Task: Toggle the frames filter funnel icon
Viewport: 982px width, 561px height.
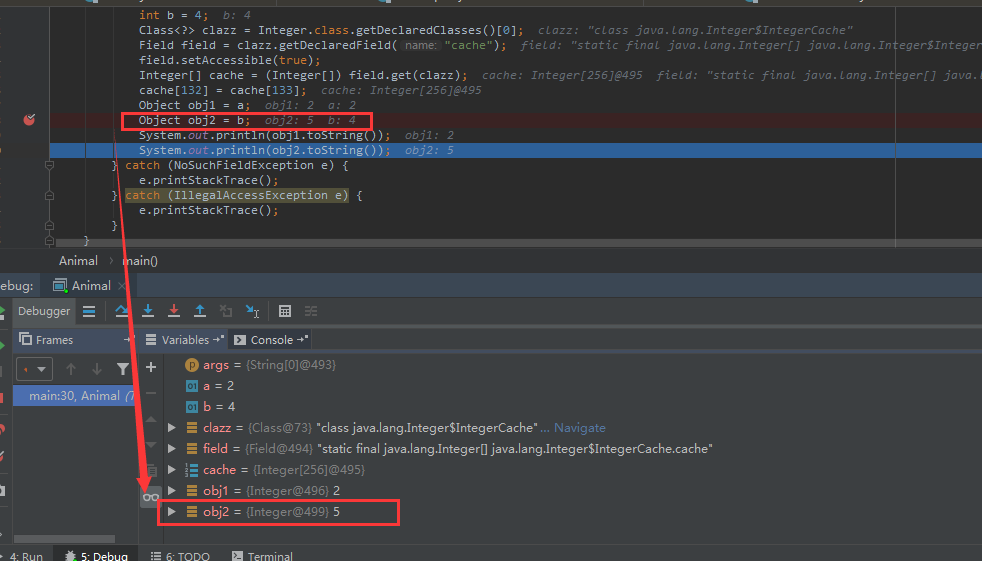Action: pyautogui.click(x=123, y=369)
